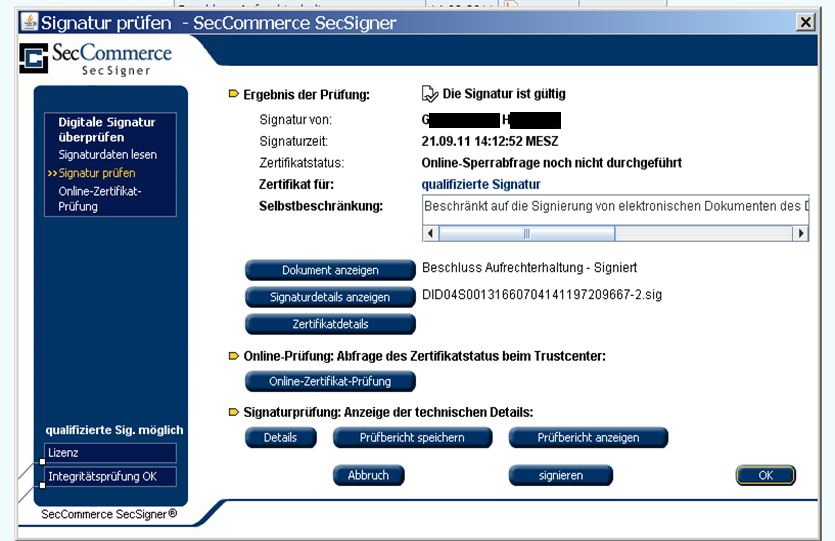Viewport: 835px width, 541px height.
Task: Click the Java icon in title bar
Action: (29, 22)
